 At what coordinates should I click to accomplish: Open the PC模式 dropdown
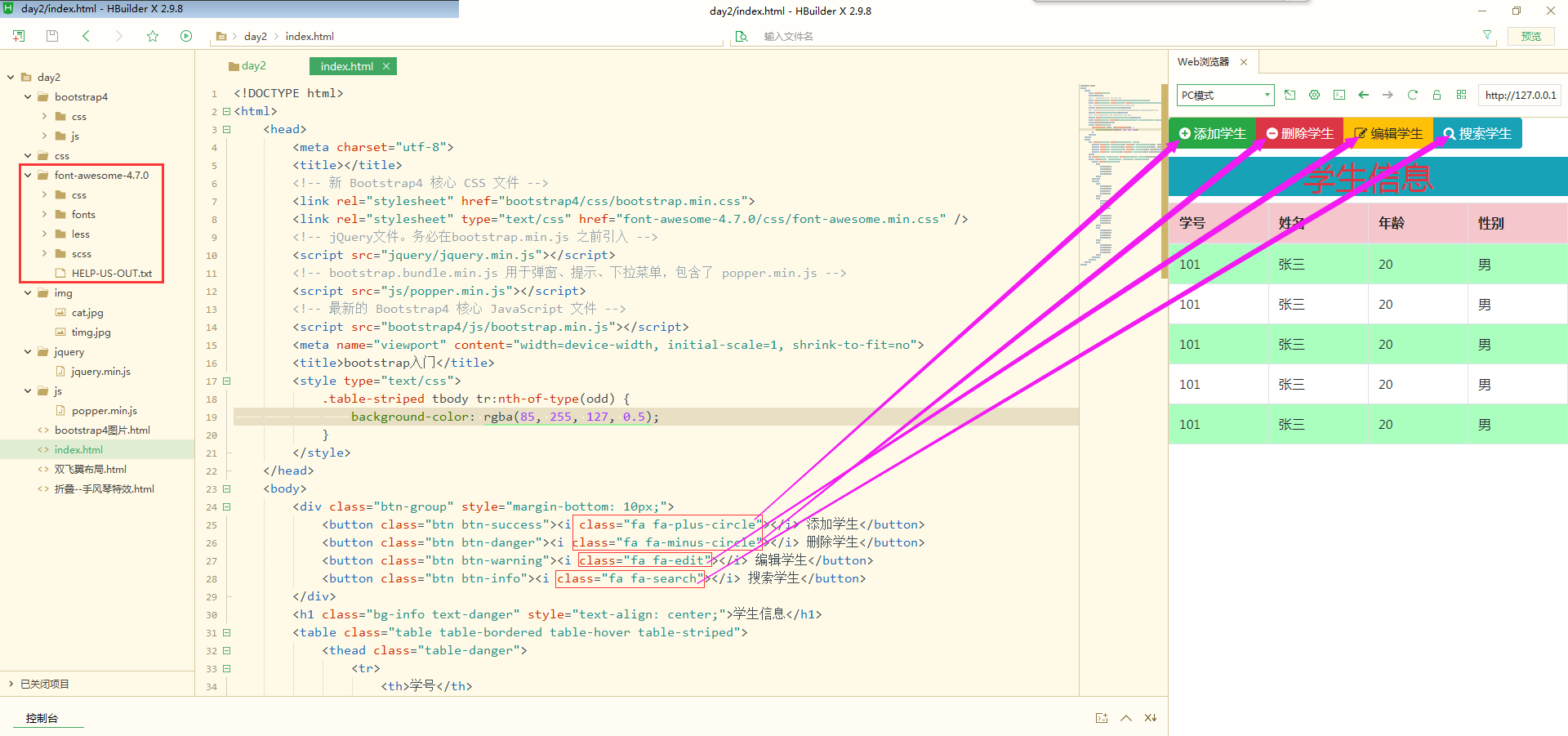1225,95
